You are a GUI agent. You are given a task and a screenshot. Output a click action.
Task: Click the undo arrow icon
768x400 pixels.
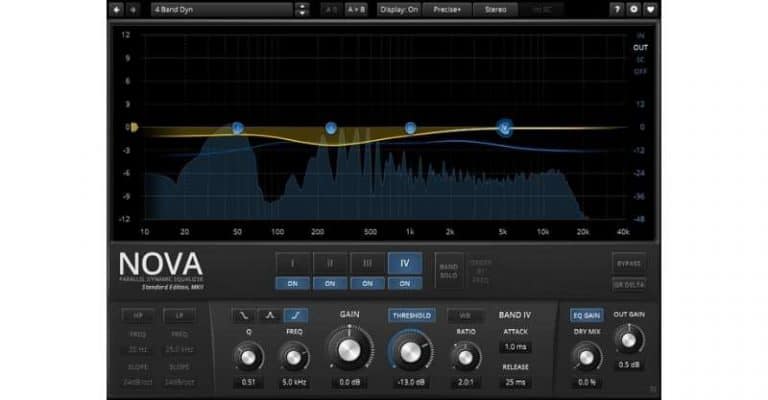point(117,9)
